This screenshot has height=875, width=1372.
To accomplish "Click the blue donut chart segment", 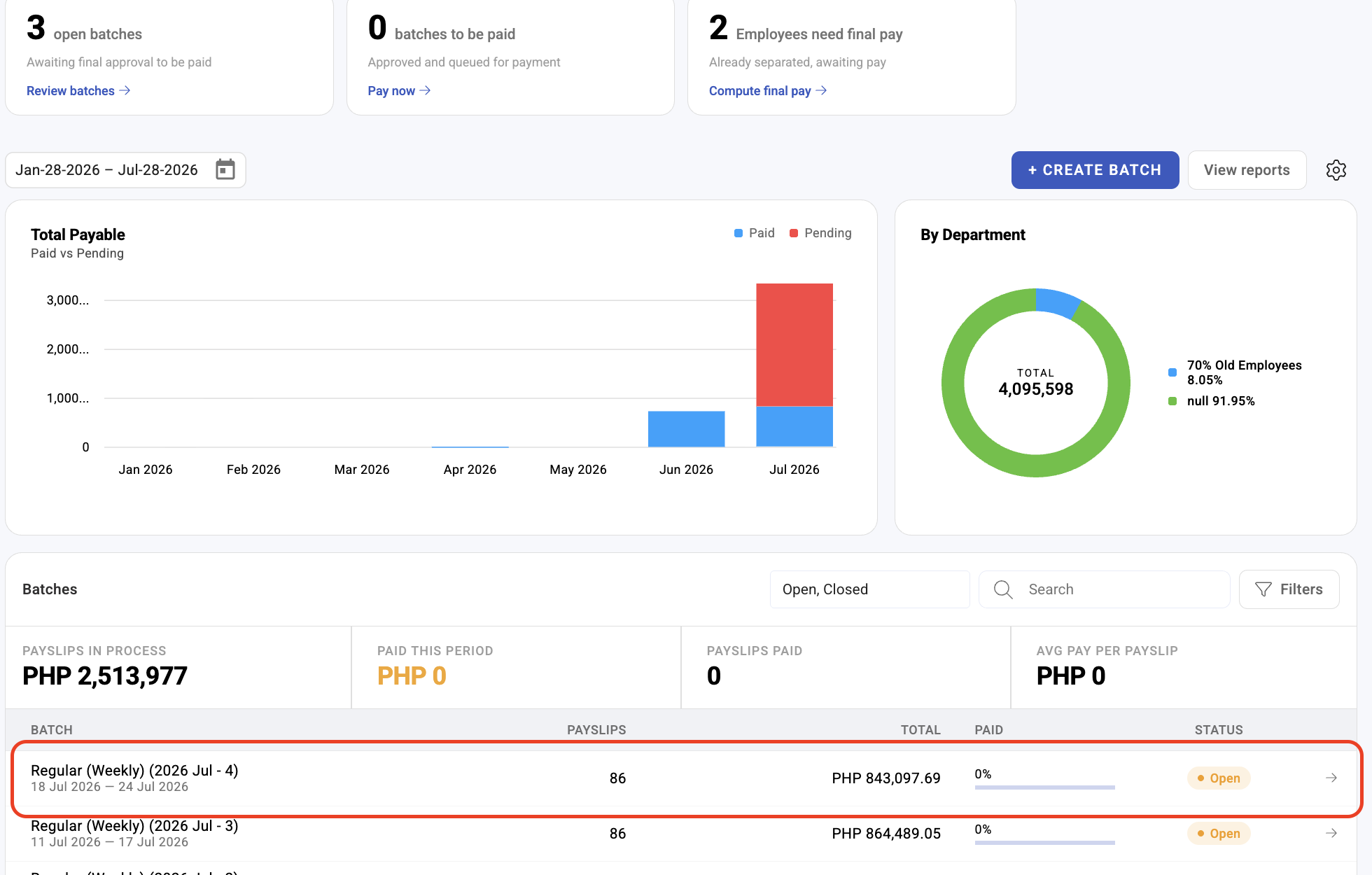I will point(1056,302).
